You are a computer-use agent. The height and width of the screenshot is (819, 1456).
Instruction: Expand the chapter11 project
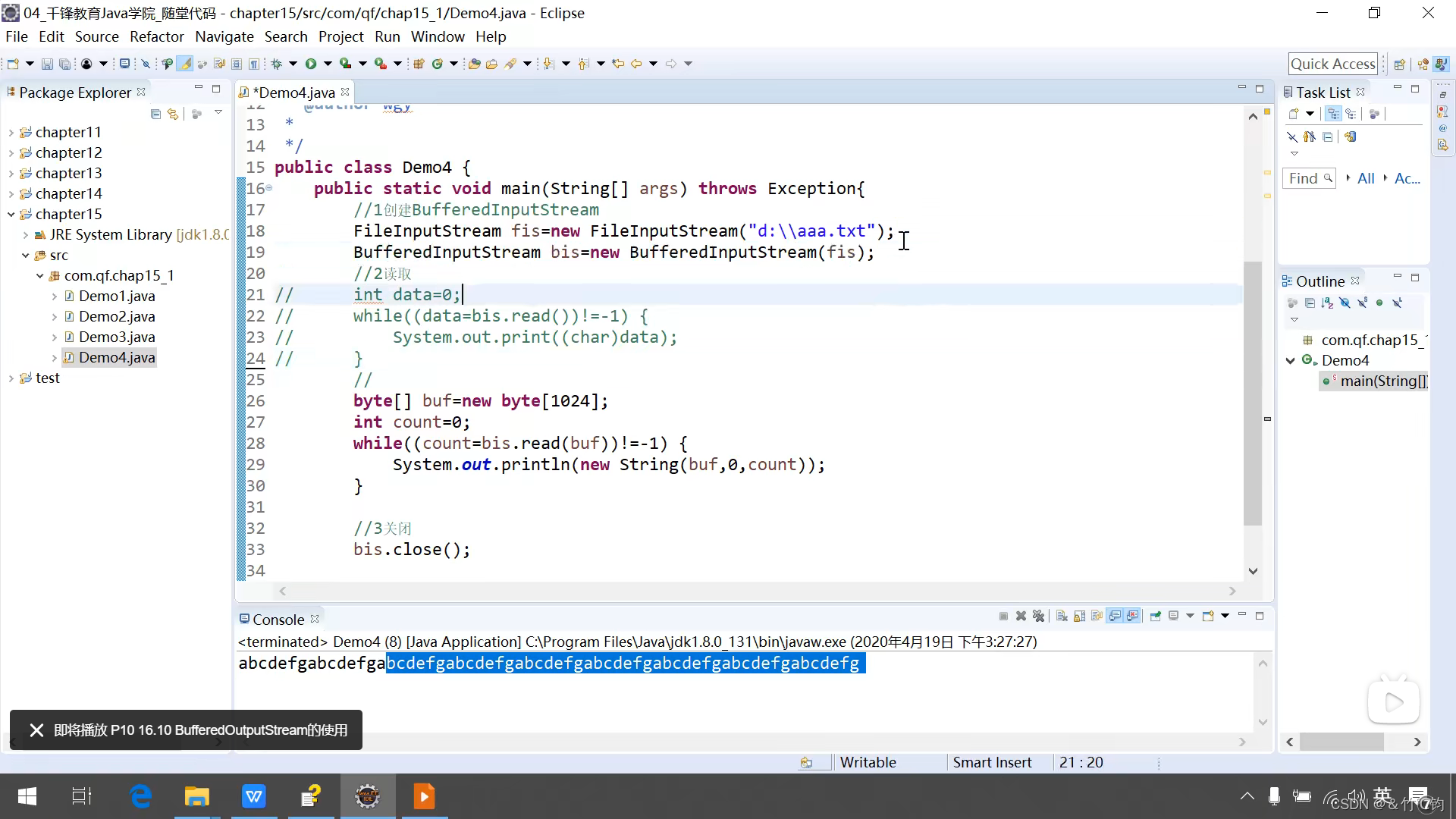pos(11,132)
